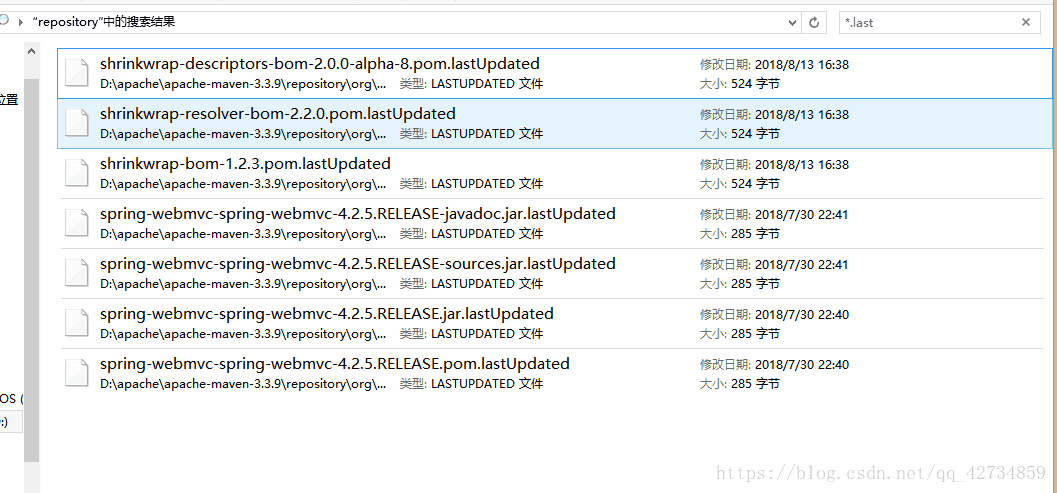Click file icon of spring-webmvc-4.2.5.RELEASE.pom.lastUpdated
Image resolution: width=1057 pixels, height=493 pixels.
pos(77,374)
